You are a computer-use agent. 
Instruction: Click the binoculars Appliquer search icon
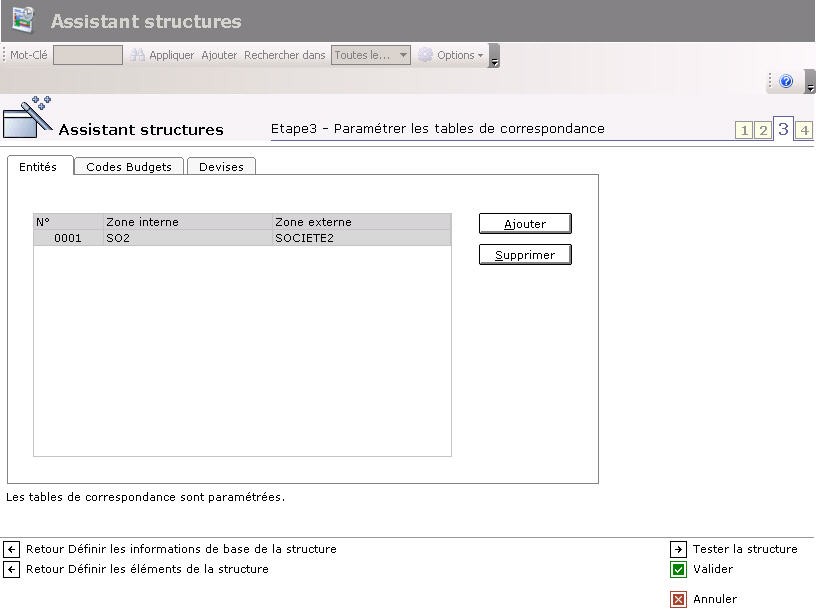(138, 56)
